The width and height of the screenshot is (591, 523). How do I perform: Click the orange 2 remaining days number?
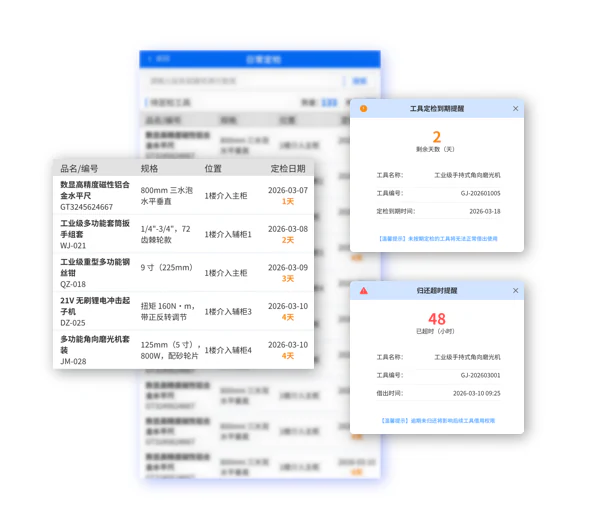click(x=436, y=137)
